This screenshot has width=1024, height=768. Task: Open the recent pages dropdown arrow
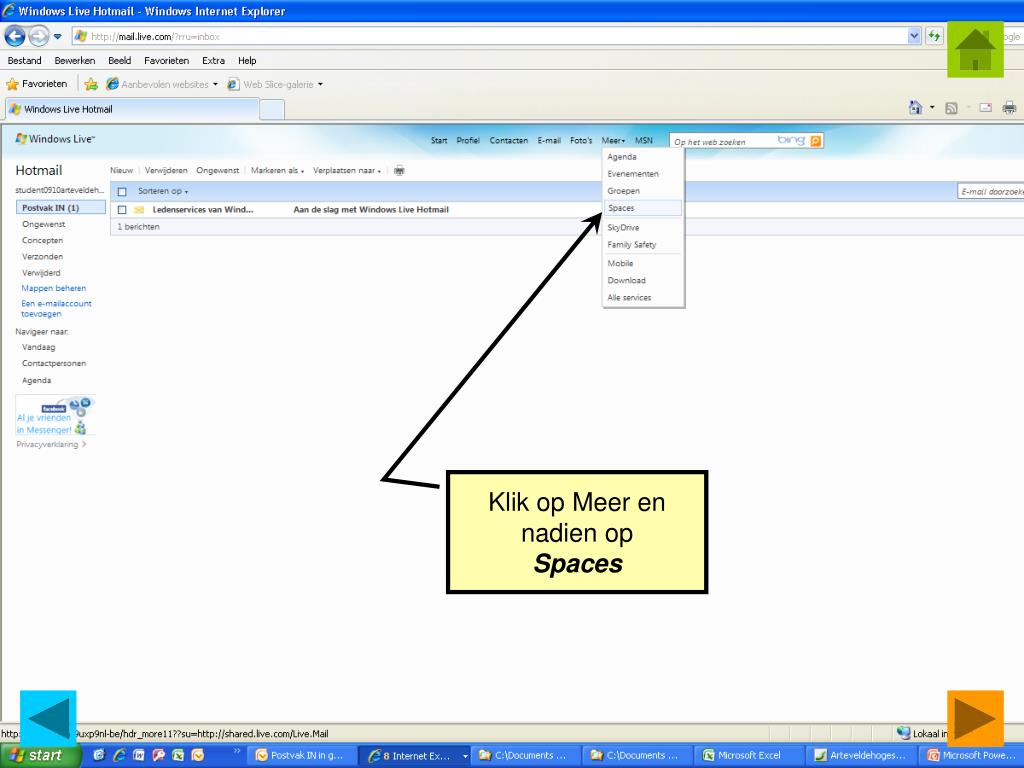coord(57,37)
